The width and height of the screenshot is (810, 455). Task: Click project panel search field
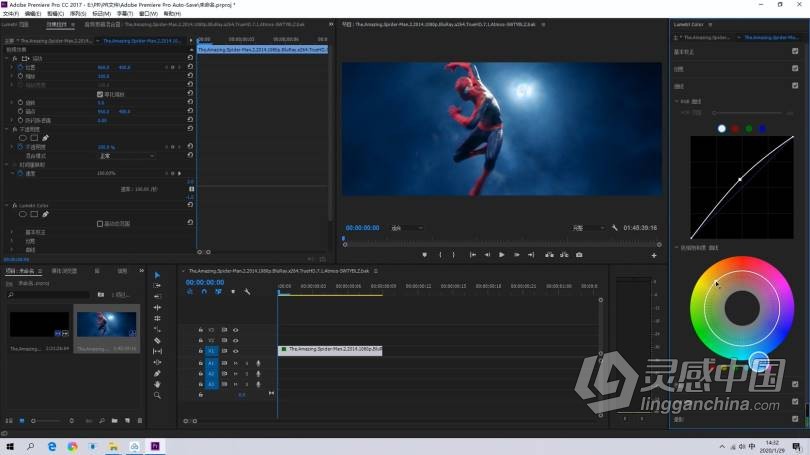click(50, 294)
